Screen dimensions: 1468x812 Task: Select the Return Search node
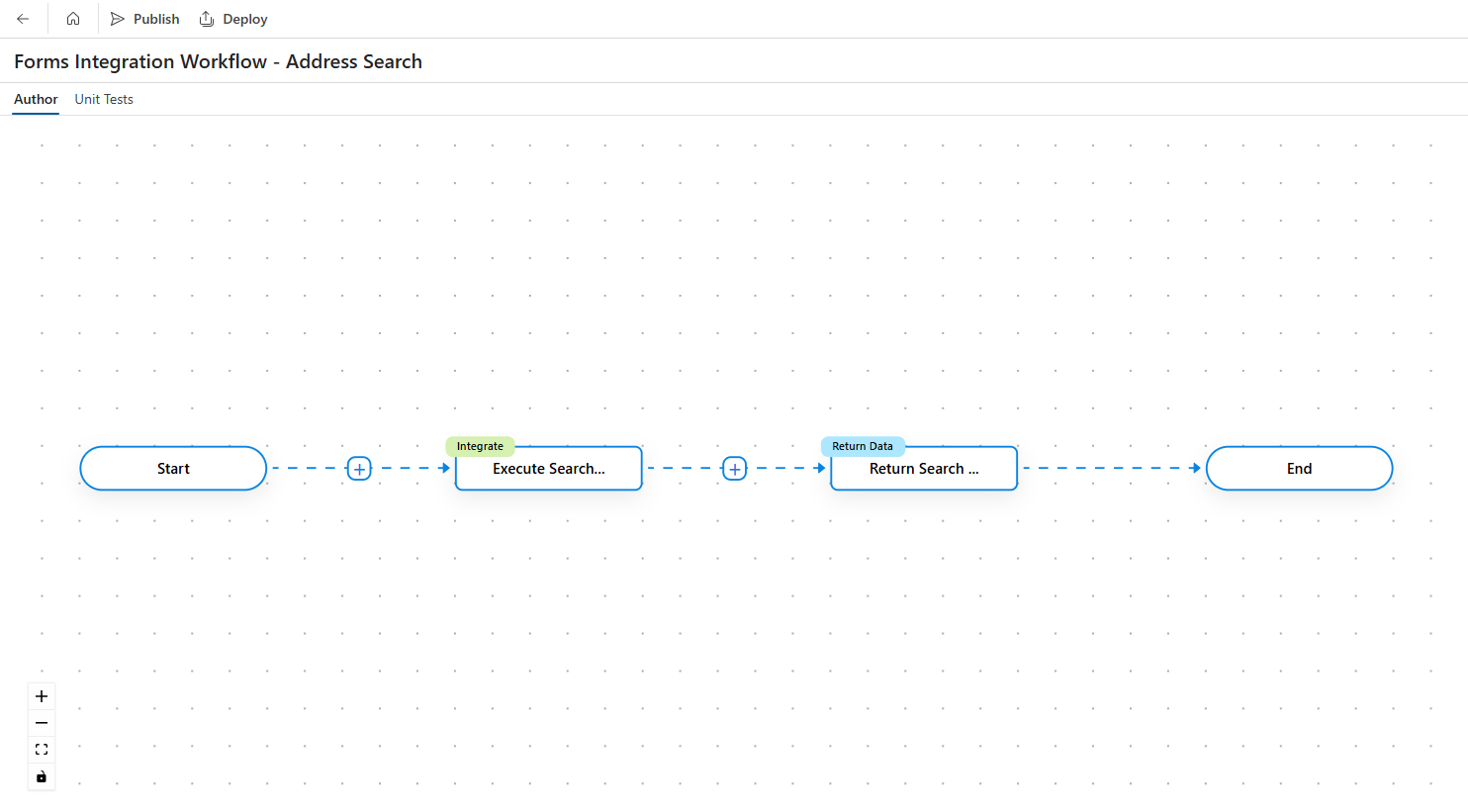tap(924, 470)
